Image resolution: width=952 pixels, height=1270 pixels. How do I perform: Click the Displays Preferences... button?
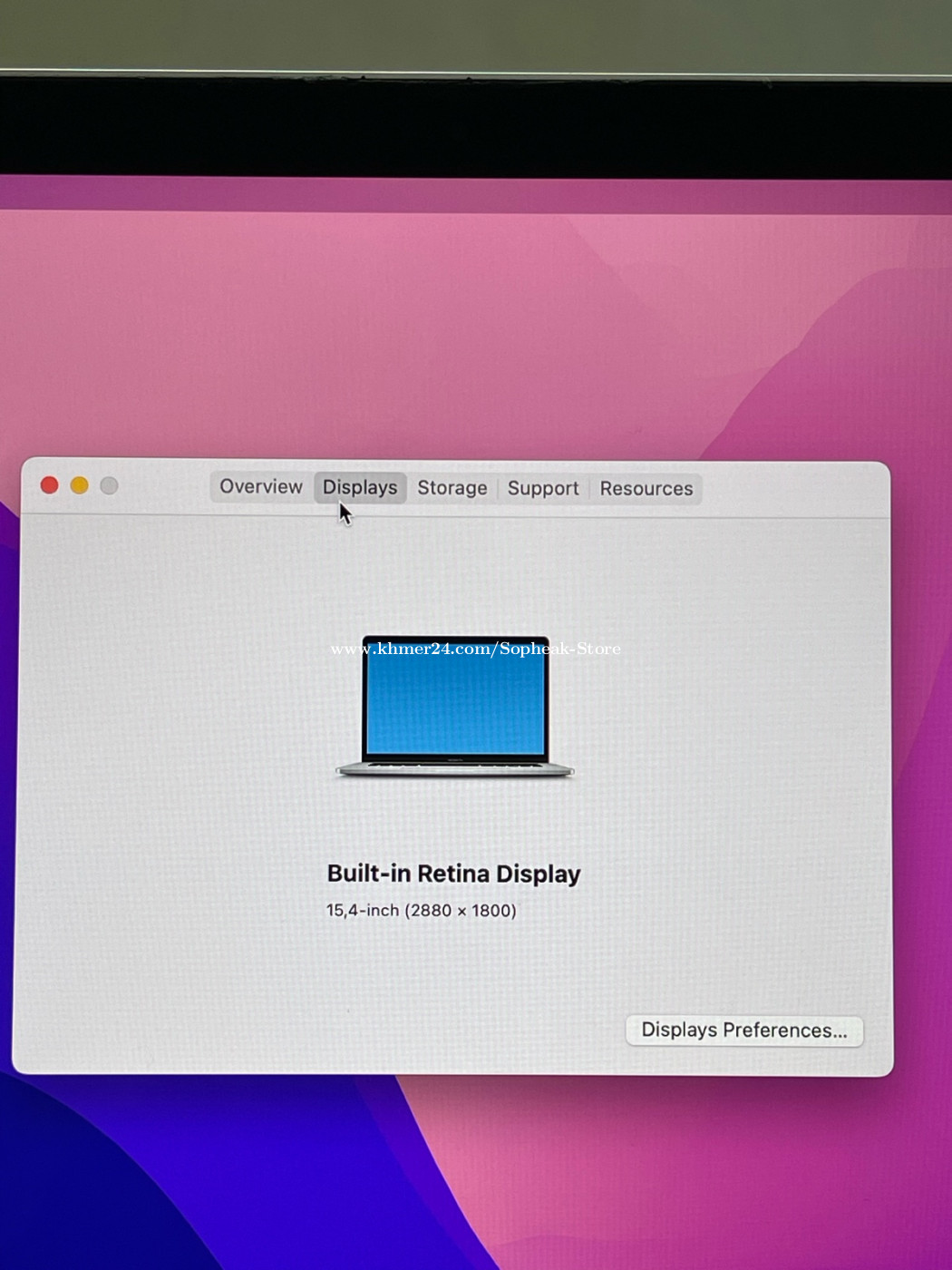[744, 1031]
